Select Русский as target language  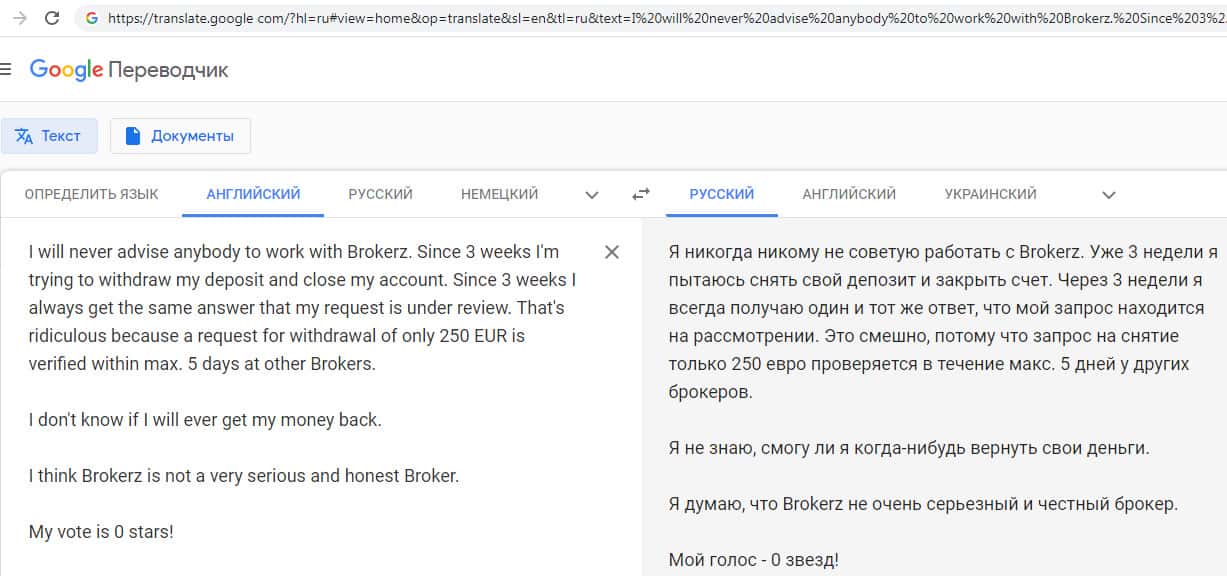click(721, 194)
